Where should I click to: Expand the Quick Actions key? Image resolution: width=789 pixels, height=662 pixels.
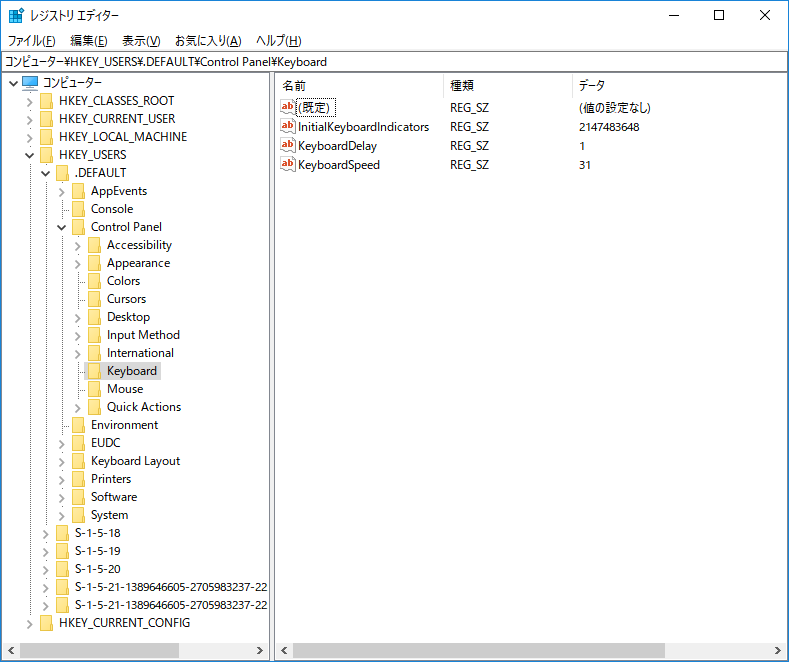78,407
